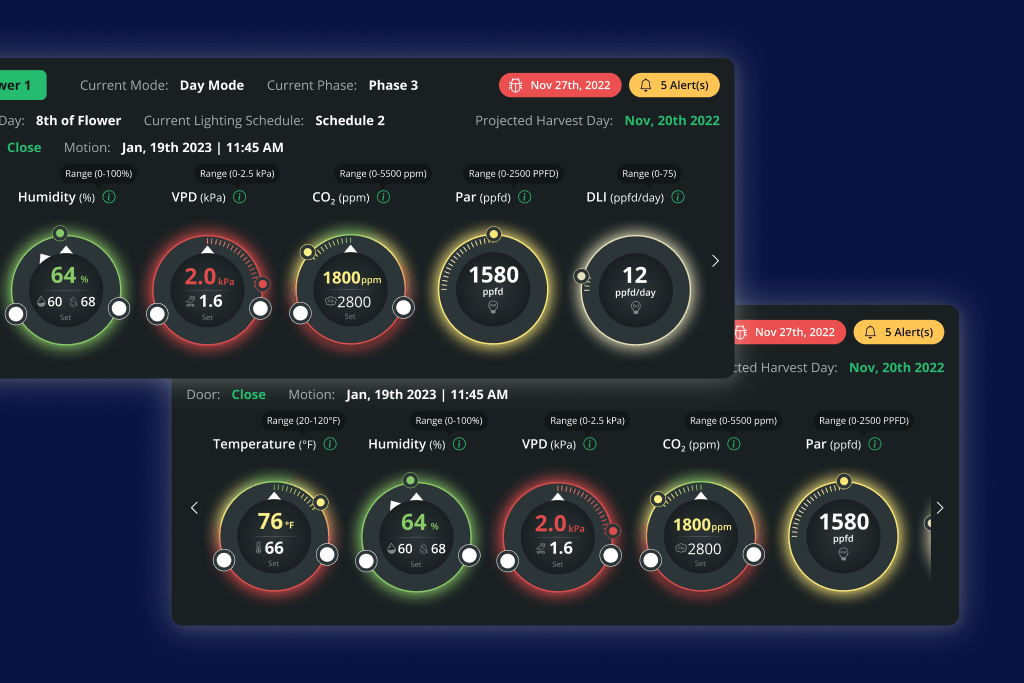Click bell icon in lower panel's alerts badge
1024x683 pixels.
[870, 332]
